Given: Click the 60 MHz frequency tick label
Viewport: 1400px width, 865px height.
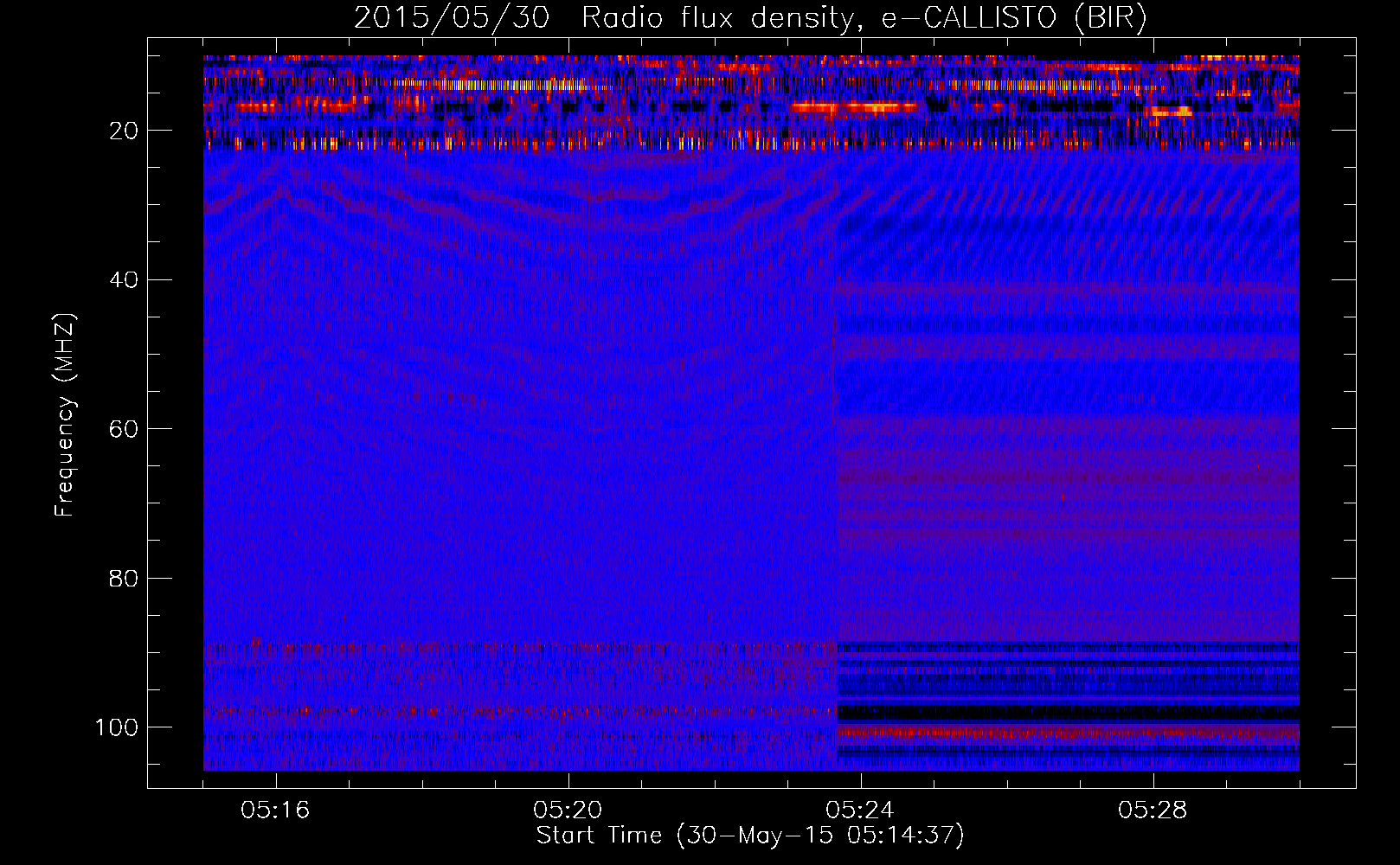Looking at the screenshot, I should tap(125, 429).
